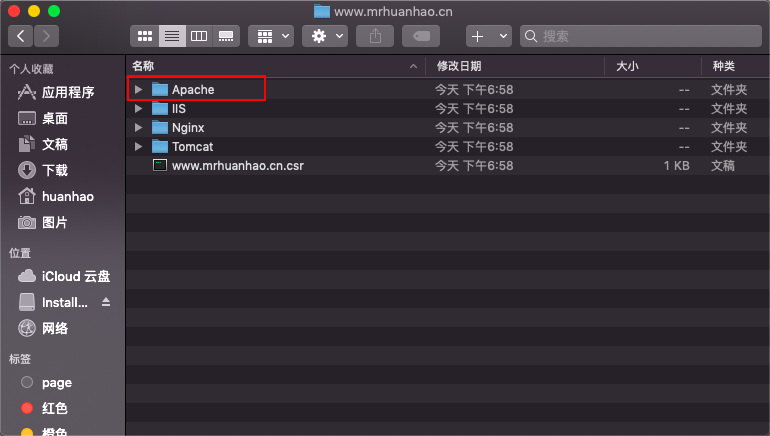Click the back navigation arrow
The width and height of the screenshot is (770, 436).
pyautogui.click(x=21, y=36)
